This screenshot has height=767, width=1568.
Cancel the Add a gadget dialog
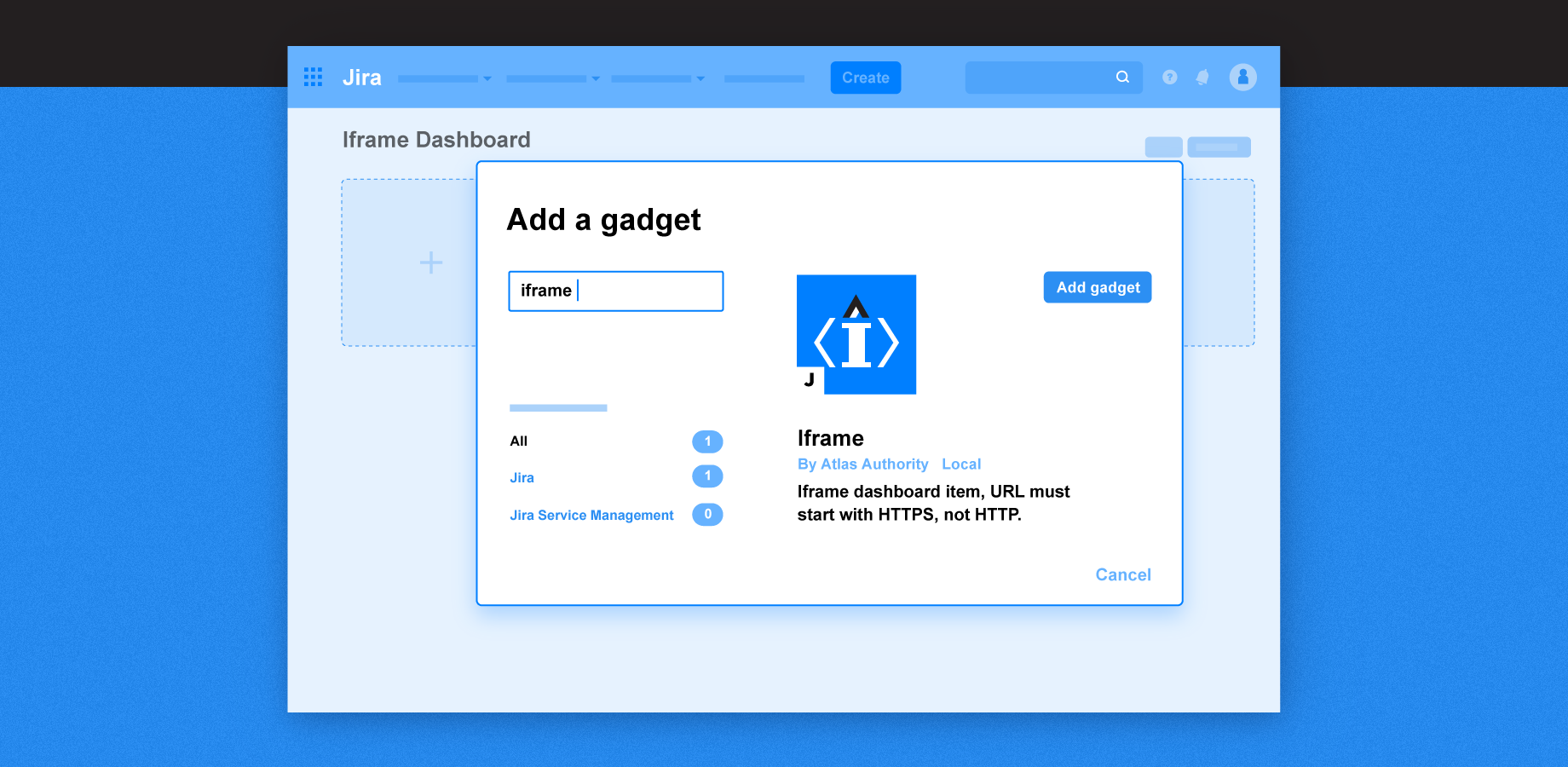pyautogui.click(x=1123, y=574)
